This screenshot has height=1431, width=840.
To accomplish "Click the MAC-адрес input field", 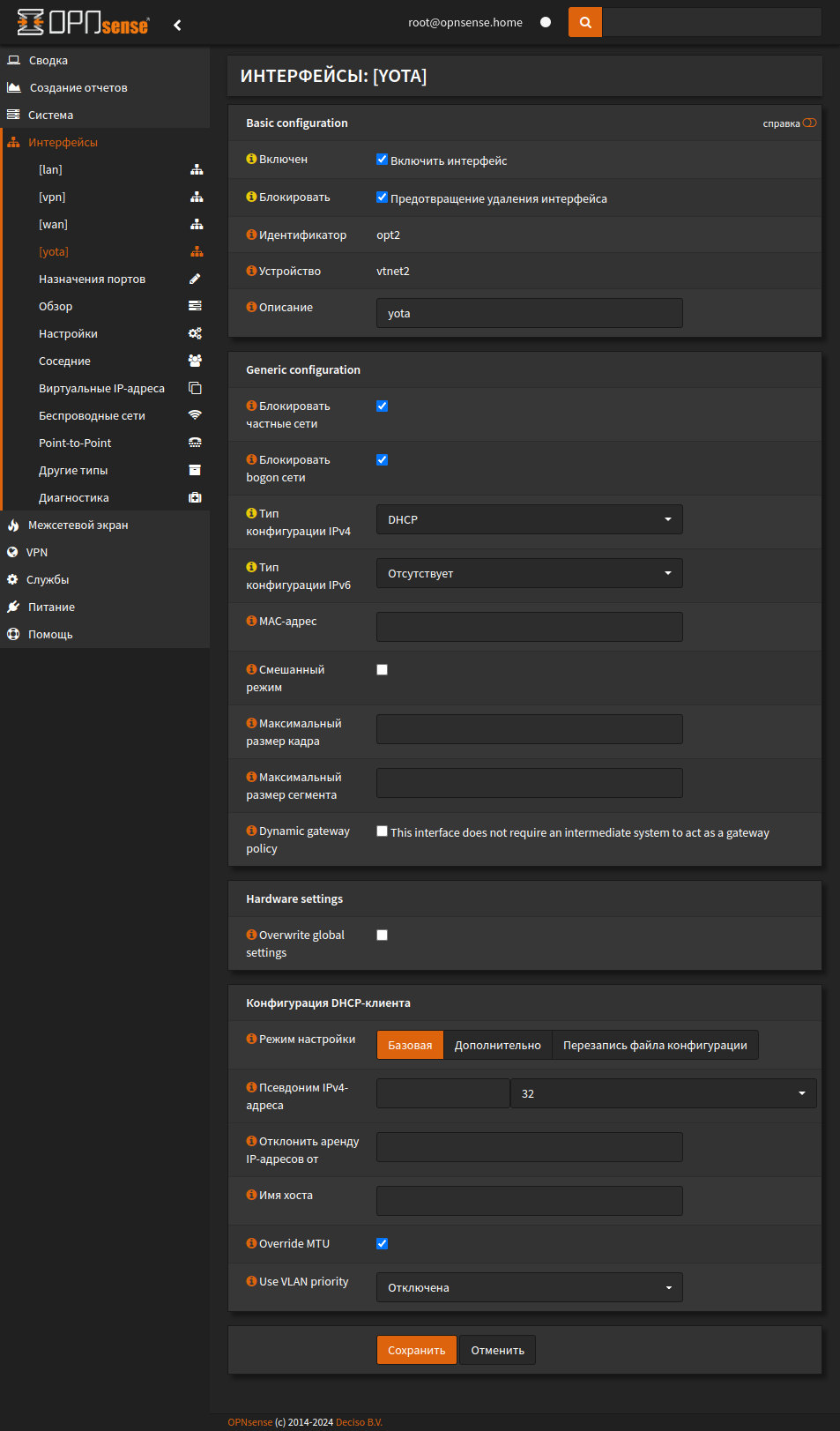I will pos(529,627).
